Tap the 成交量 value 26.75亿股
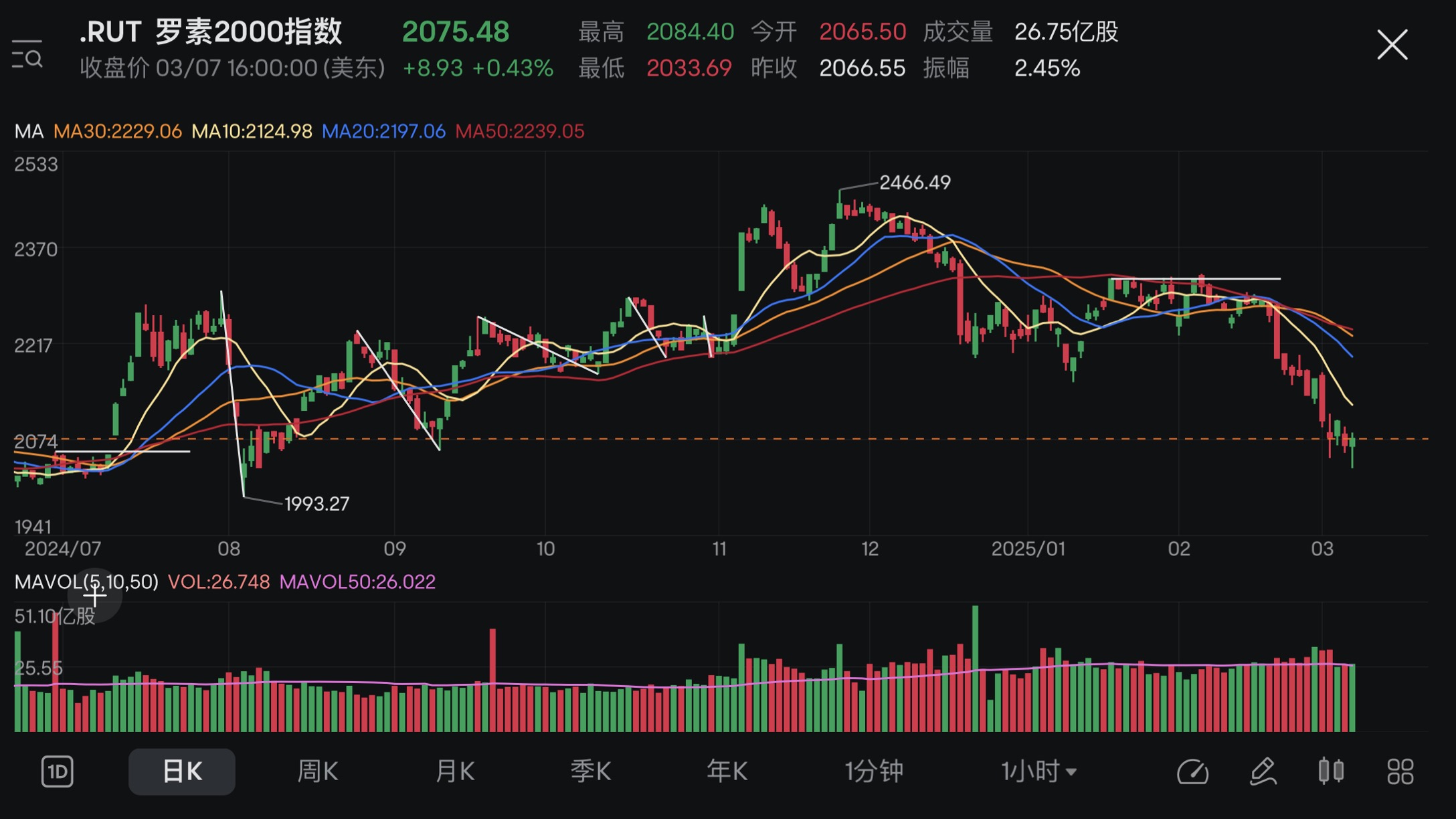Screen dimensions: 1456x819 (x=1066, y=31)
